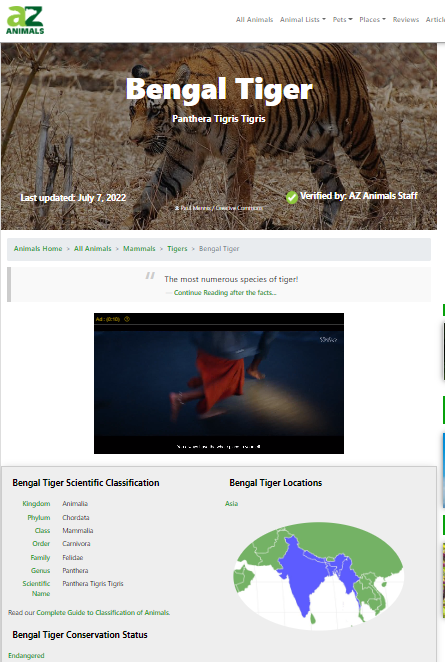Click the AZ Animals logo

point(25,20)
